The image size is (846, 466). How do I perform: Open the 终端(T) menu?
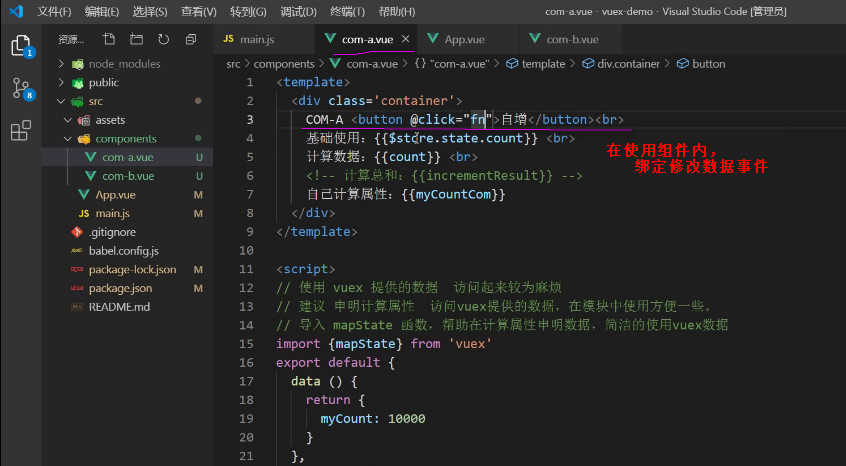[347, 11]
